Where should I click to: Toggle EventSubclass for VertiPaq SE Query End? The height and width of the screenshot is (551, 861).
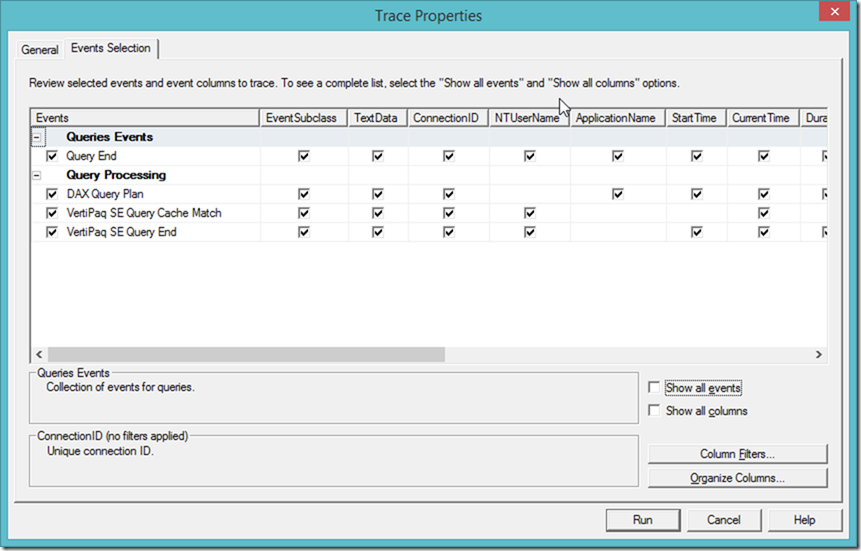304,232
